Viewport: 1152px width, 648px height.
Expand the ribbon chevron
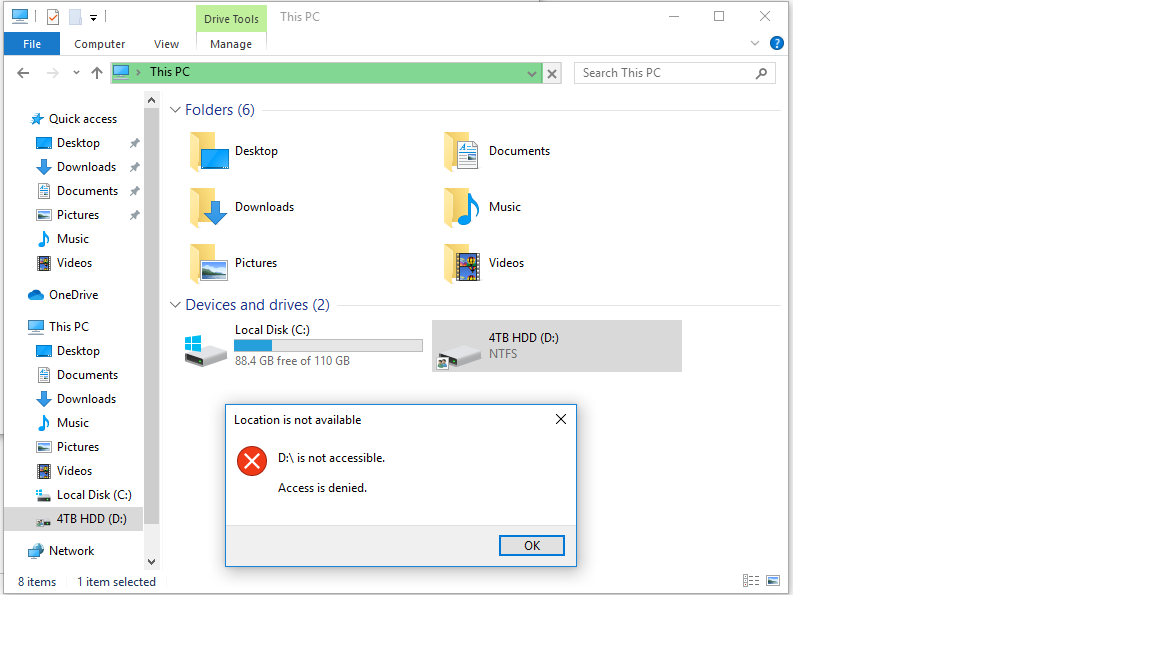coord(755,43)
